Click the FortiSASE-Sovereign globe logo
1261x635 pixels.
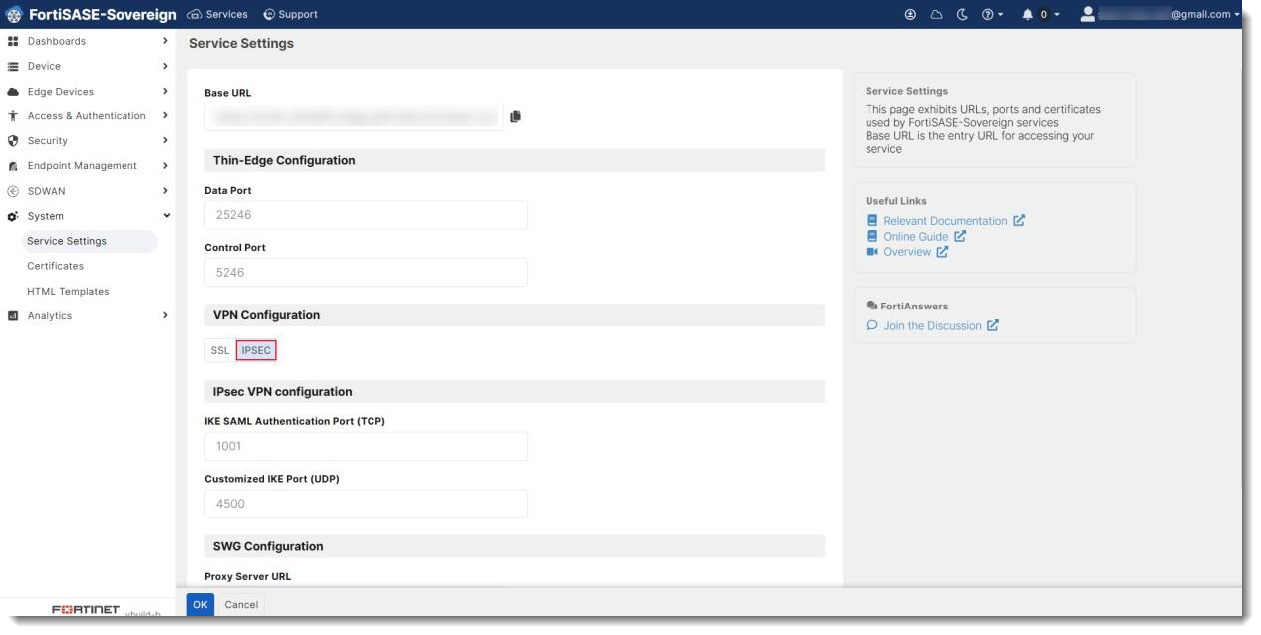pos(13,14)
